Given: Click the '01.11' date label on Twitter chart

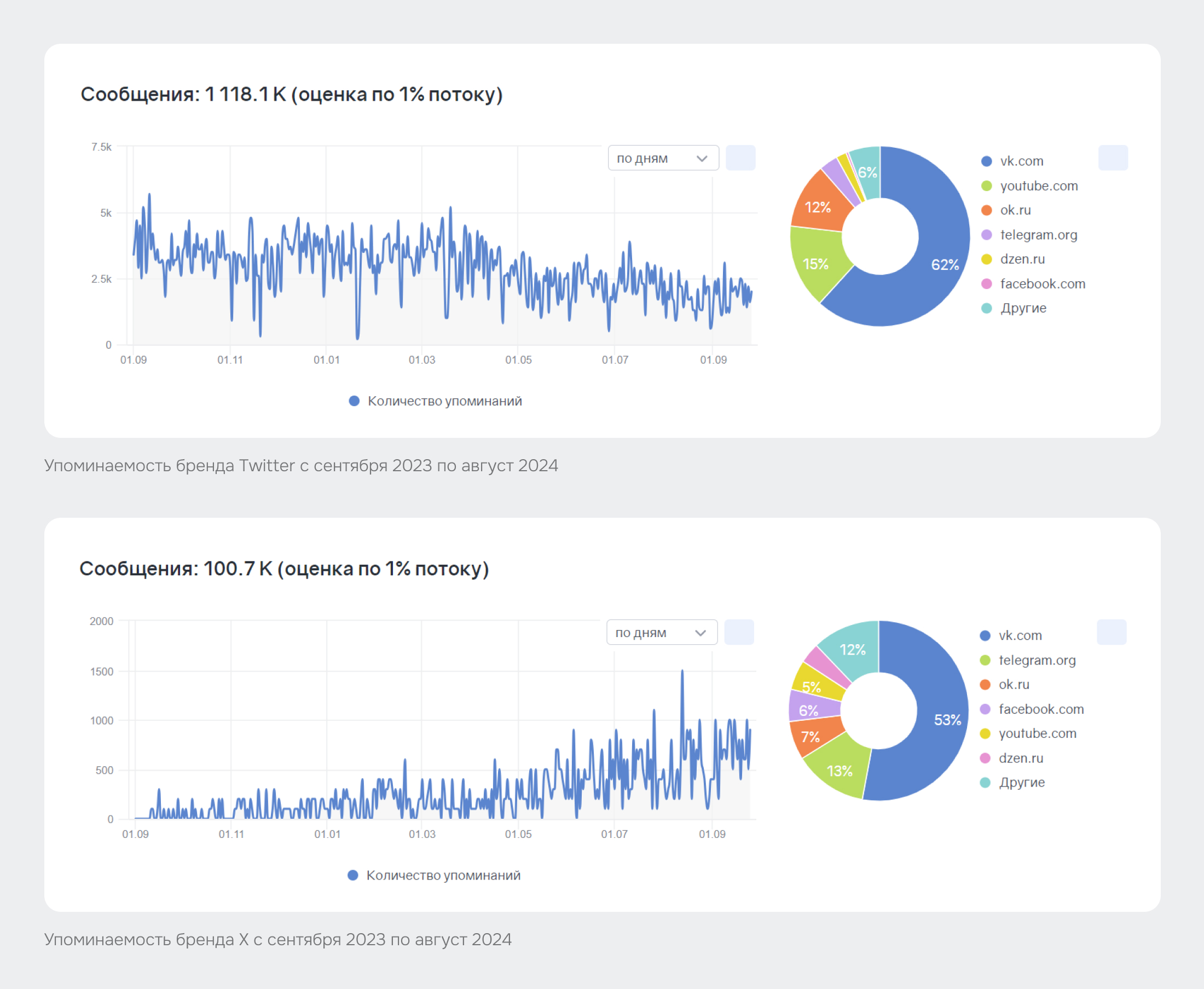Looking at the screenshot, I should 230,360.
